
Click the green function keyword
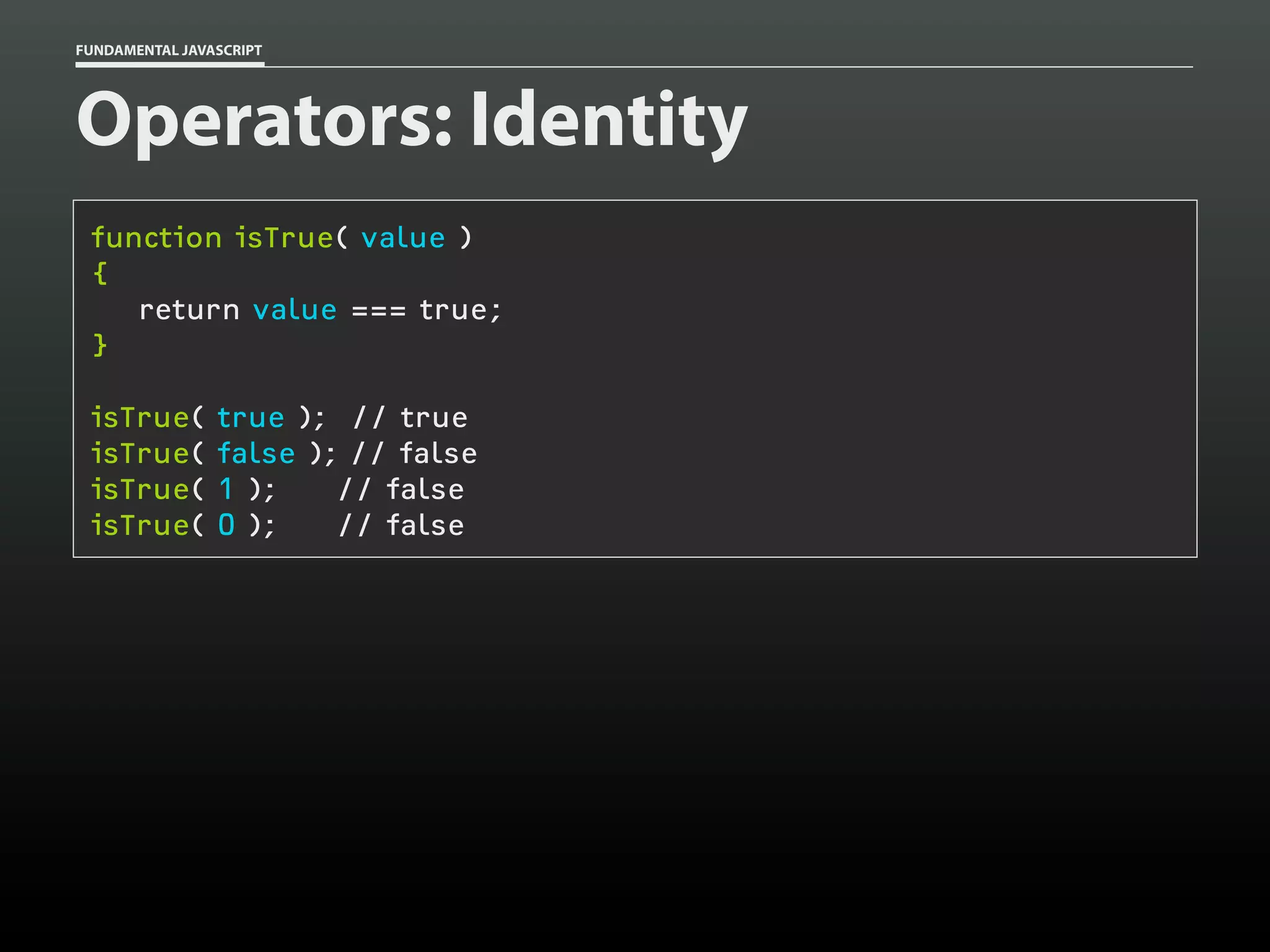pyautogui.click(x=156, y=238)
